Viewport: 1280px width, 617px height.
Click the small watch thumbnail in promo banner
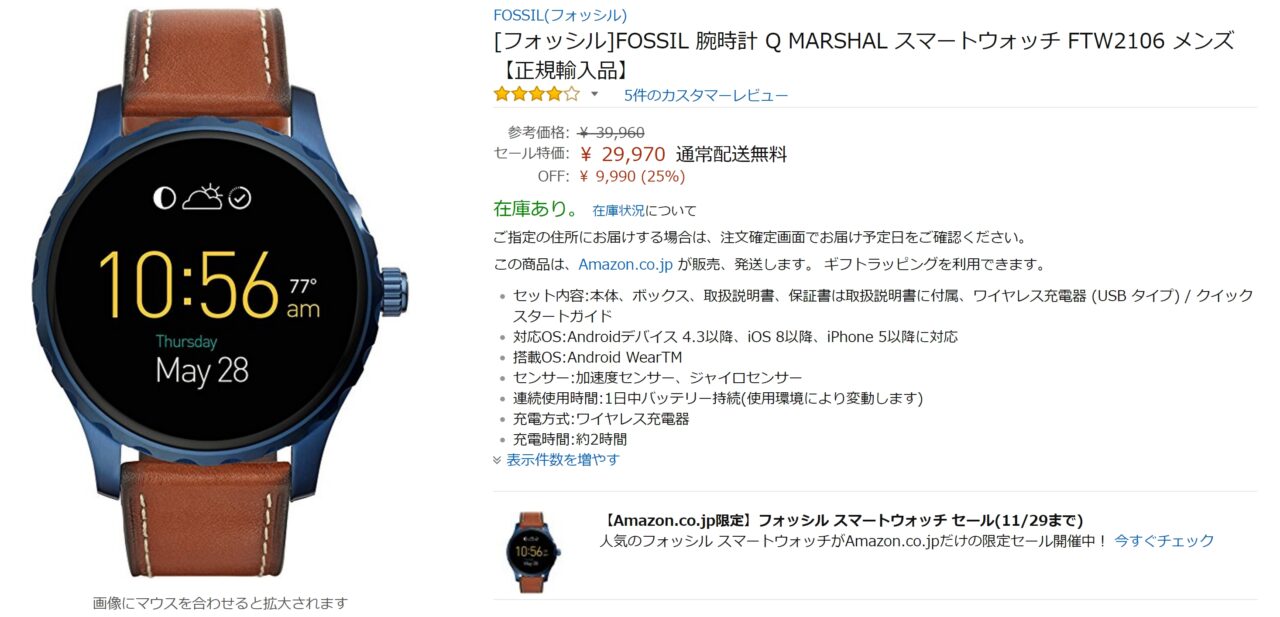pos(531,552)
